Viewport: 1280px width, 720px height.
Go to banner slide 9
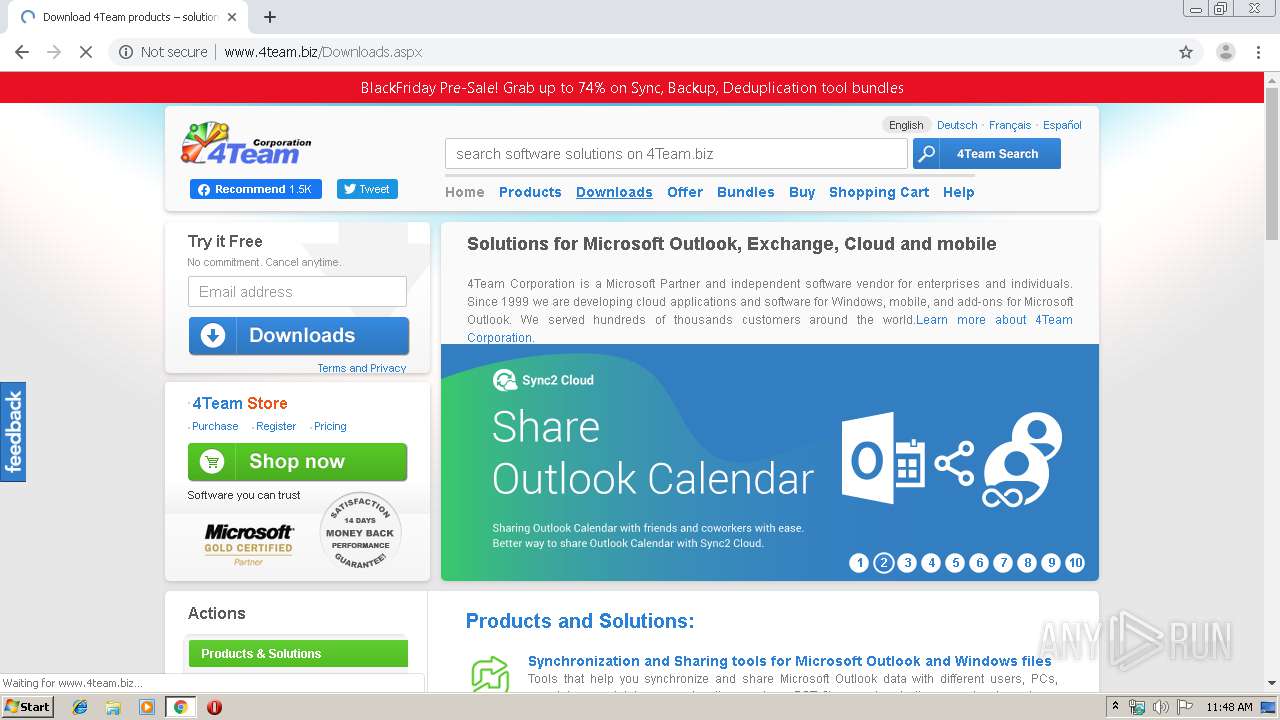(1051, 563)
